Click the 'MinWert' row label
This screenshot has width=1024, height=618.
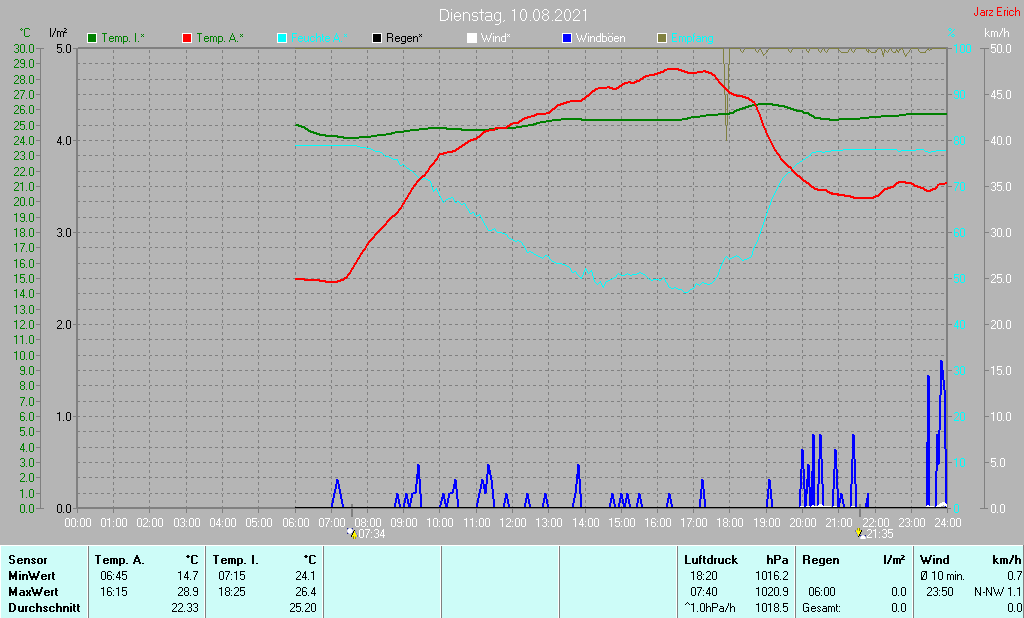coord(31,576)
